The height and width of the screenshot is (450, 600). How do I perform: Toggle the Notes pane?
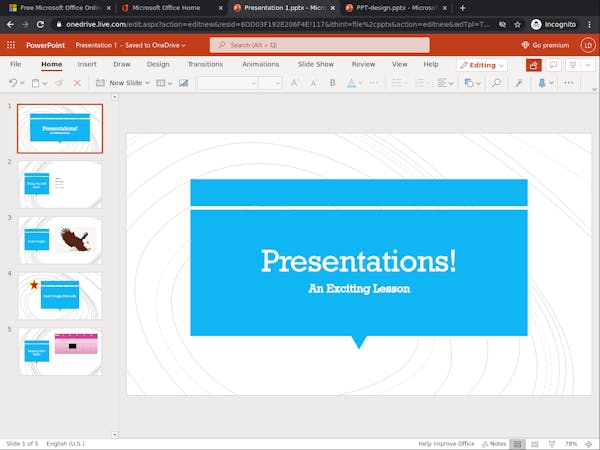[494, 444]
